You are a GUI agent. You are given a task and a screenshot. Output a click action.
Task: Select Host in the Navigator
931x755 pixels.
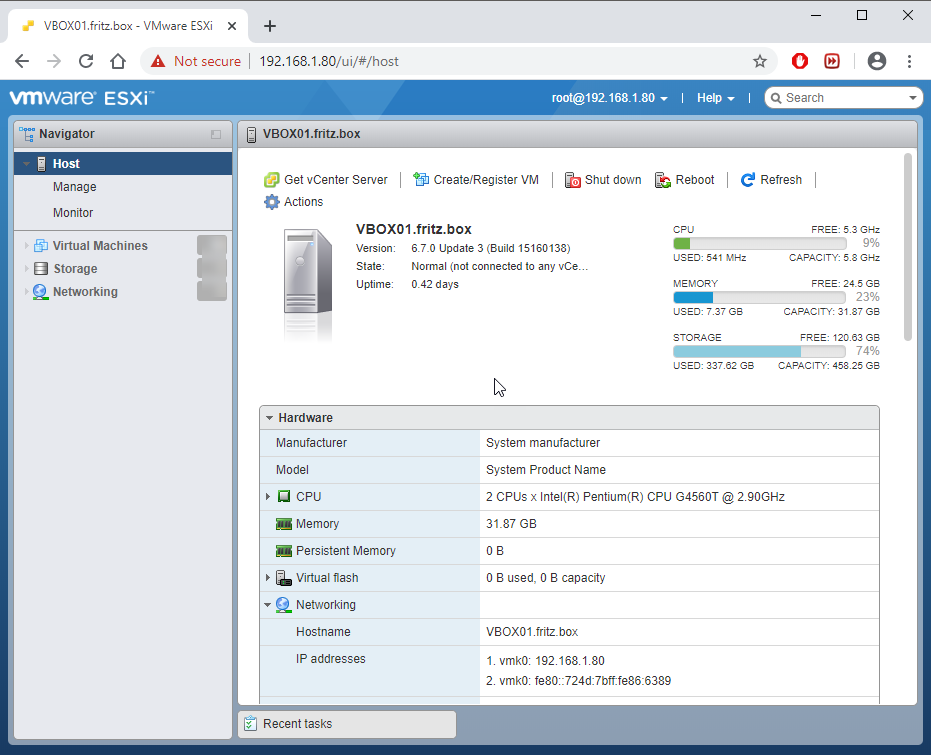pyautogui.click(x=123, y=164)
